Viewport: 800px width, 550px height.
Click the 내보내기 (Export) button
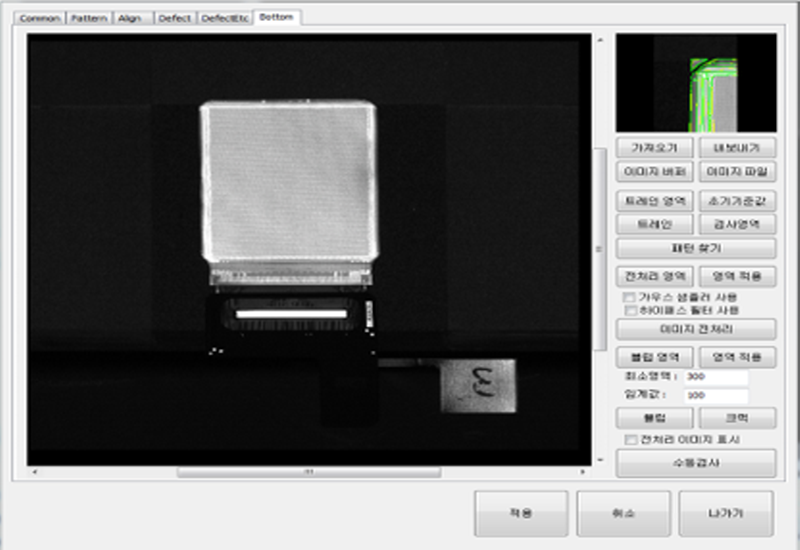click(x=737, y=148)
